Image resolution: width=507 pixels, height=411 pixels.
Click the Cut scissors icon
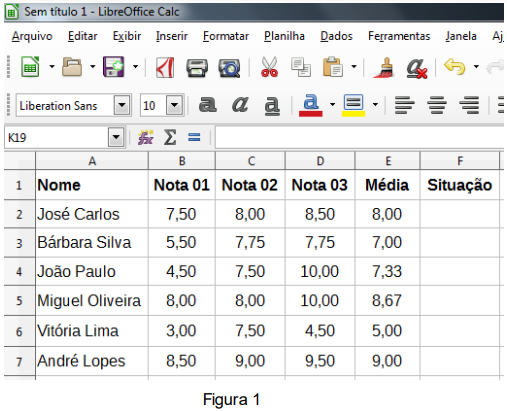click(269, 67)
